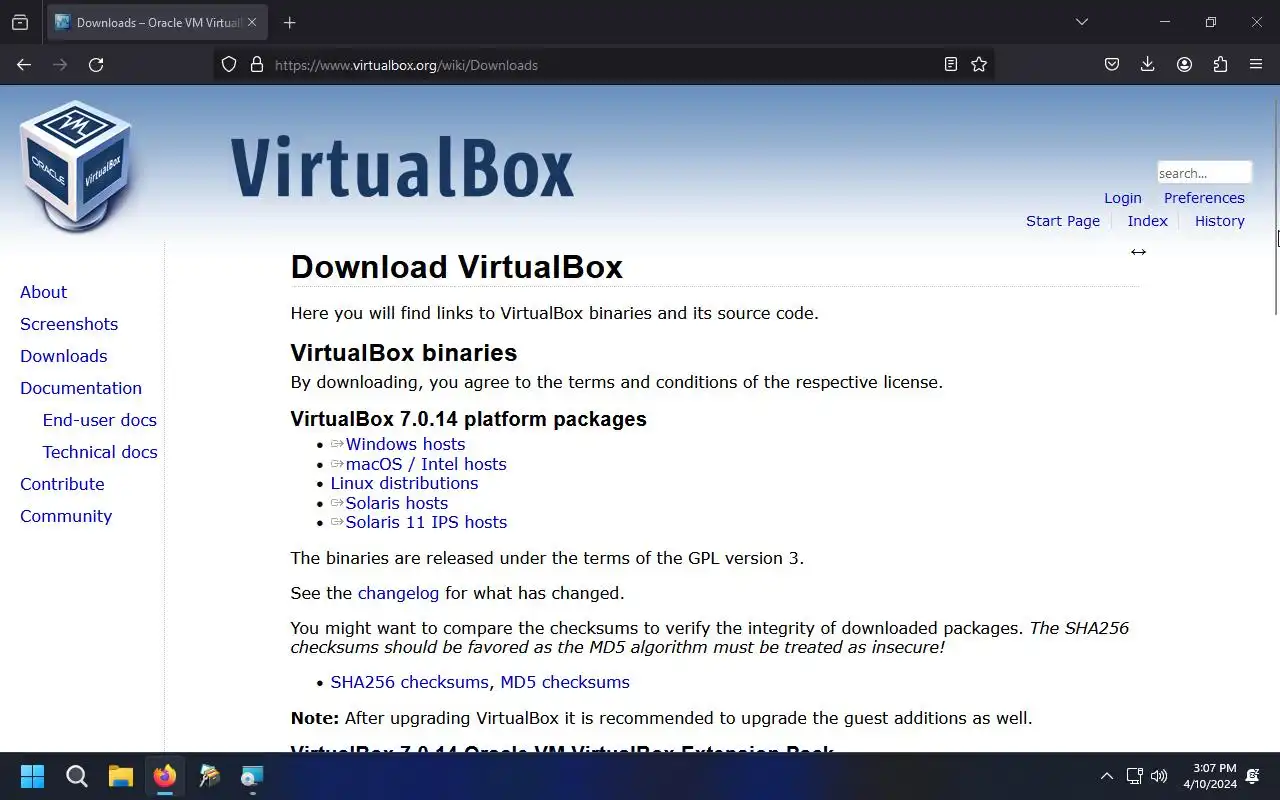Open Contribute in the sidebar
This screenshot has height=800, width=1280.
pos(62,484)
